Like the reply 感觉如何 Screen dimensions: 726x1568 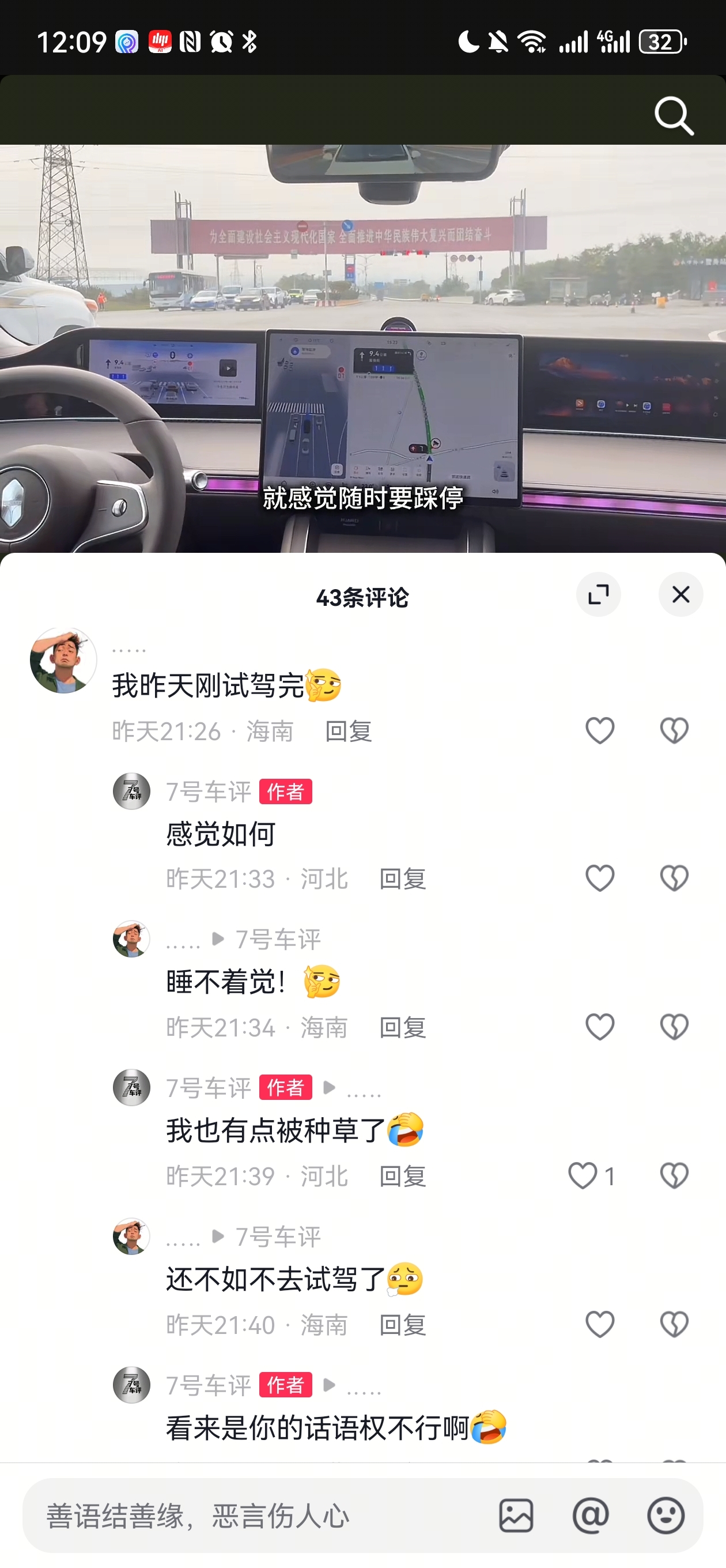click(x=599, y=878)
